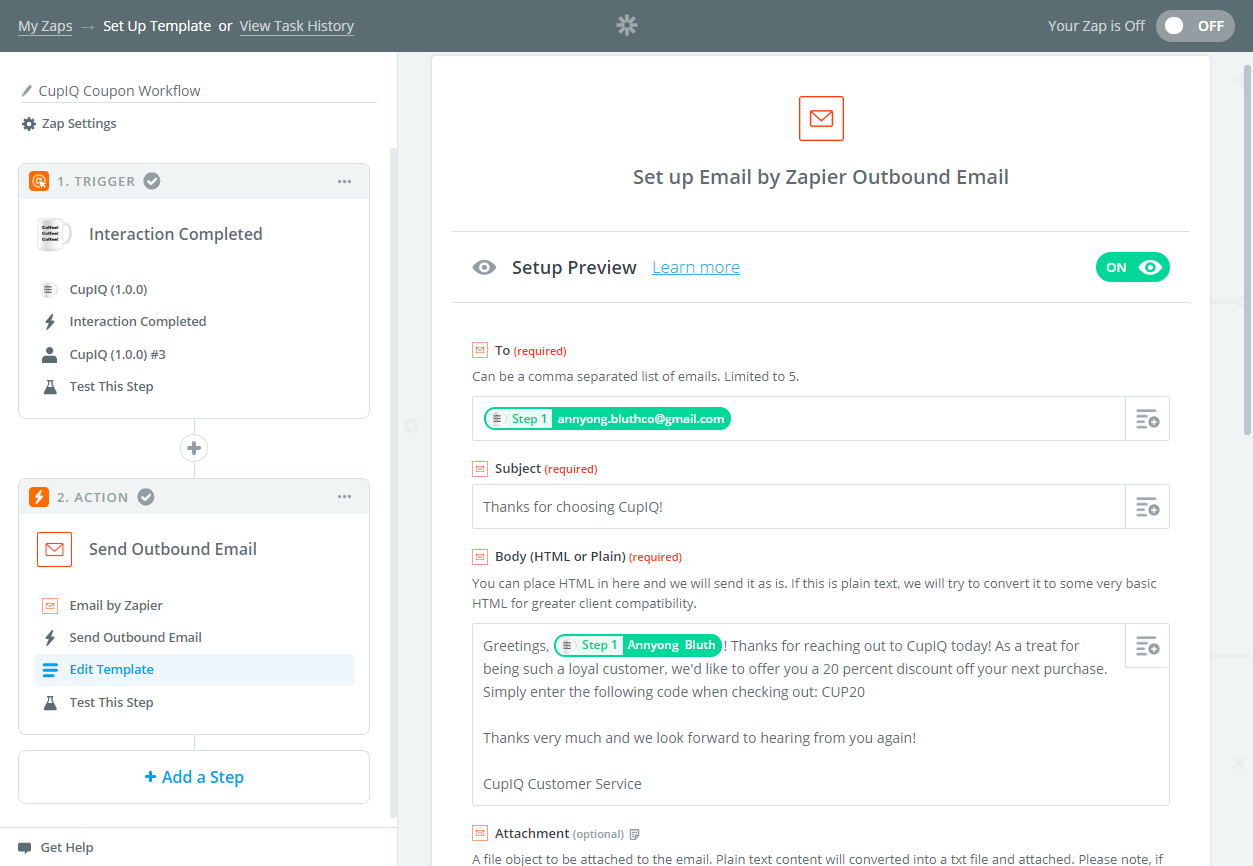Open the insert field menu for Subject
The height and width of the screenshot is (866, 1253).
[x=1147, y=507]
